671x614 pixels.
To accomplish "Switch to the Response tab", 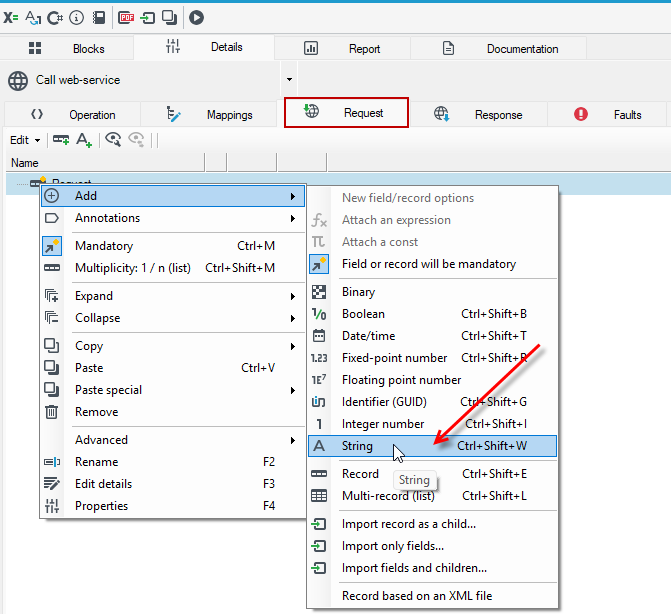I will [x=478, y=115].
